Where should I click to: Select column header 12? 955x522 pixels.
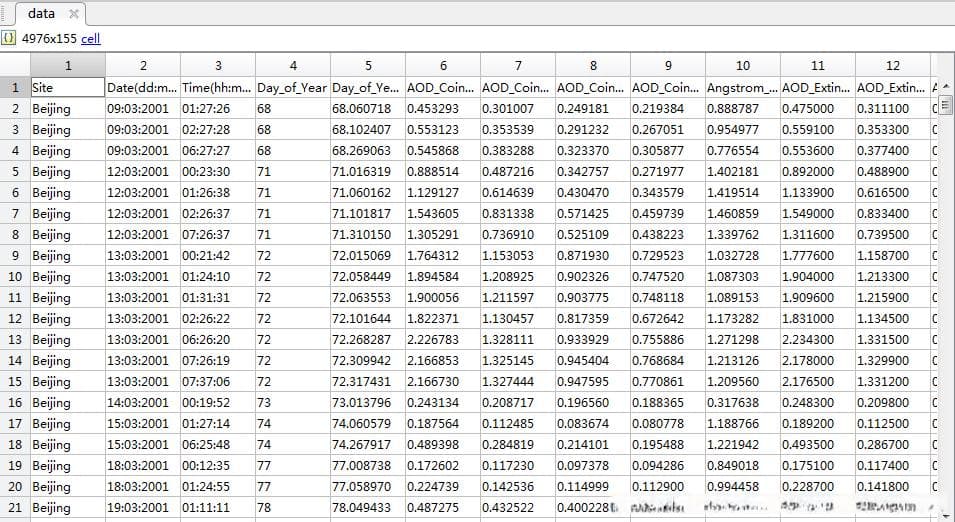893,65
